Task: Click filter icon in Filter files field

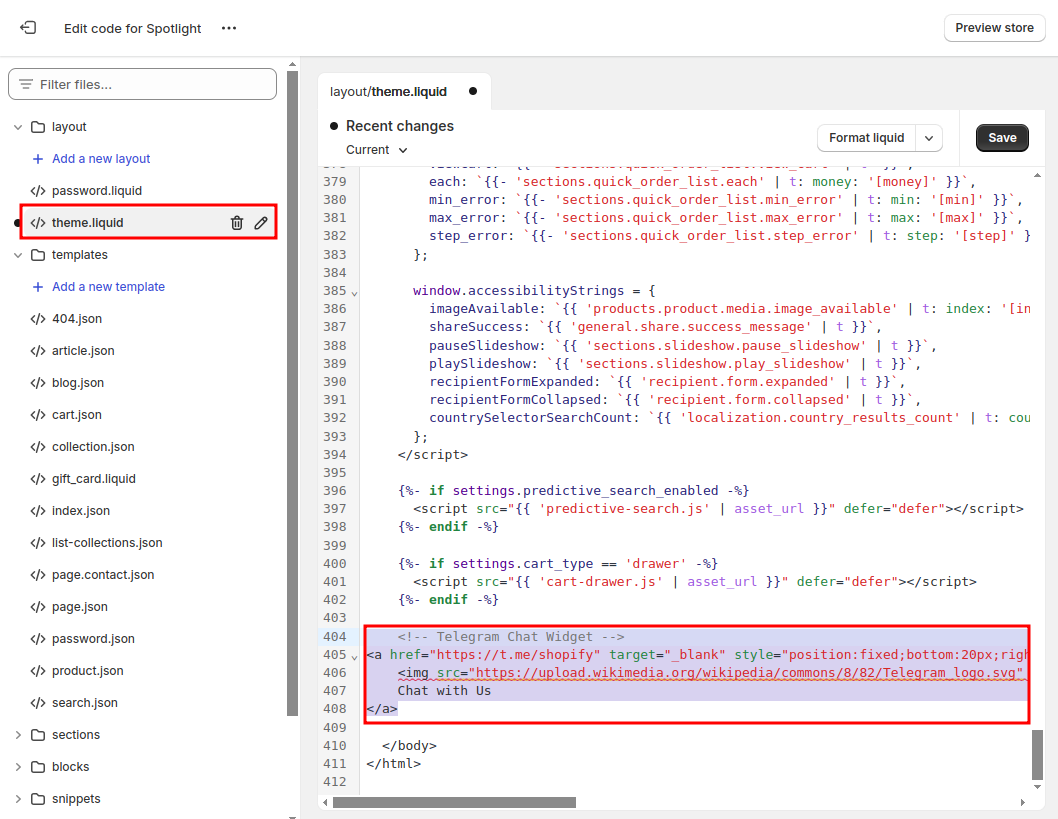Action: click(x=26, y=84)
